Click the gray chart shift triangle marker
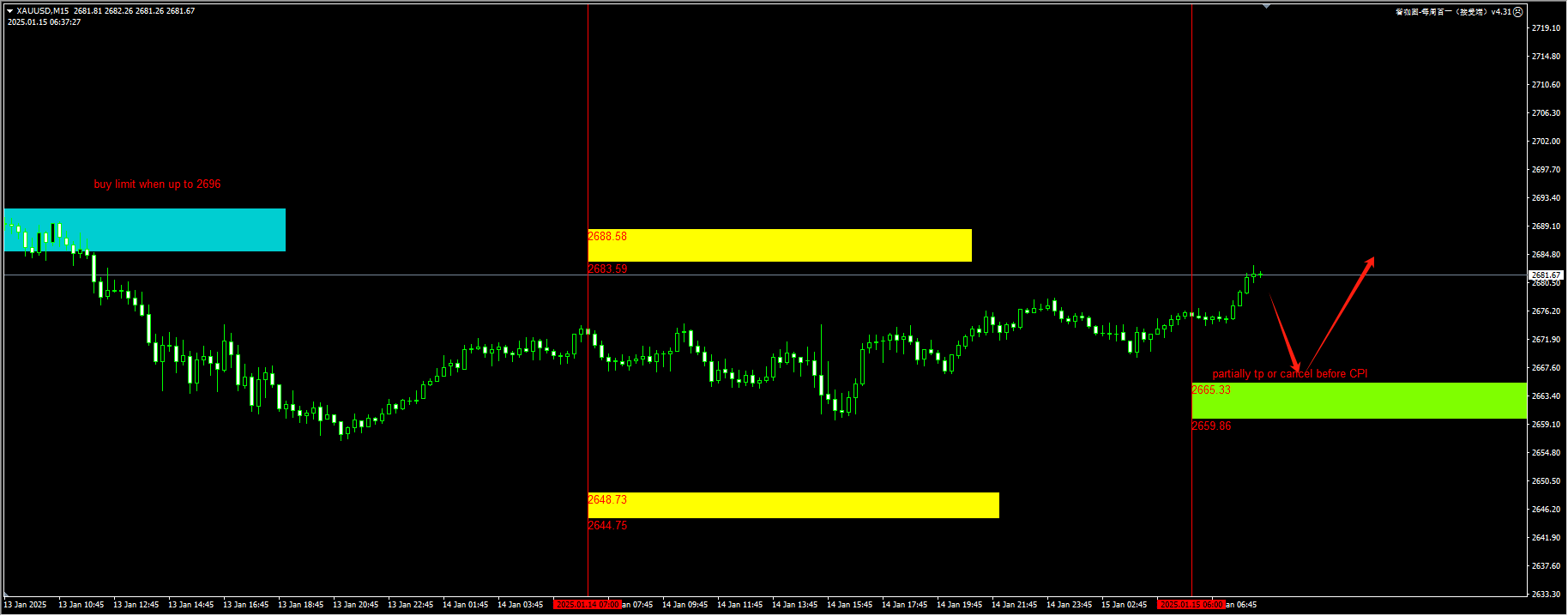The width and height of the screenshot is (1568, 616). 1266,7
